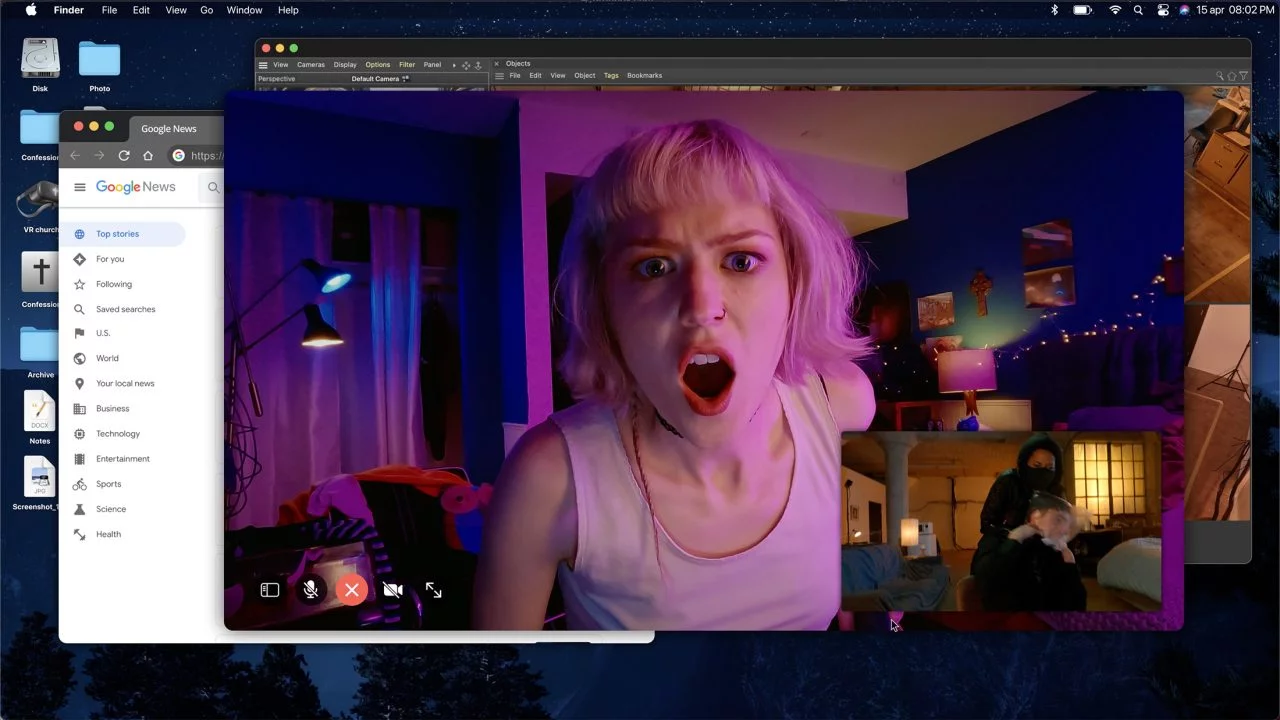Open Control Center in the menu bar
The image size is (1280, 720).
pos(1163,10)
